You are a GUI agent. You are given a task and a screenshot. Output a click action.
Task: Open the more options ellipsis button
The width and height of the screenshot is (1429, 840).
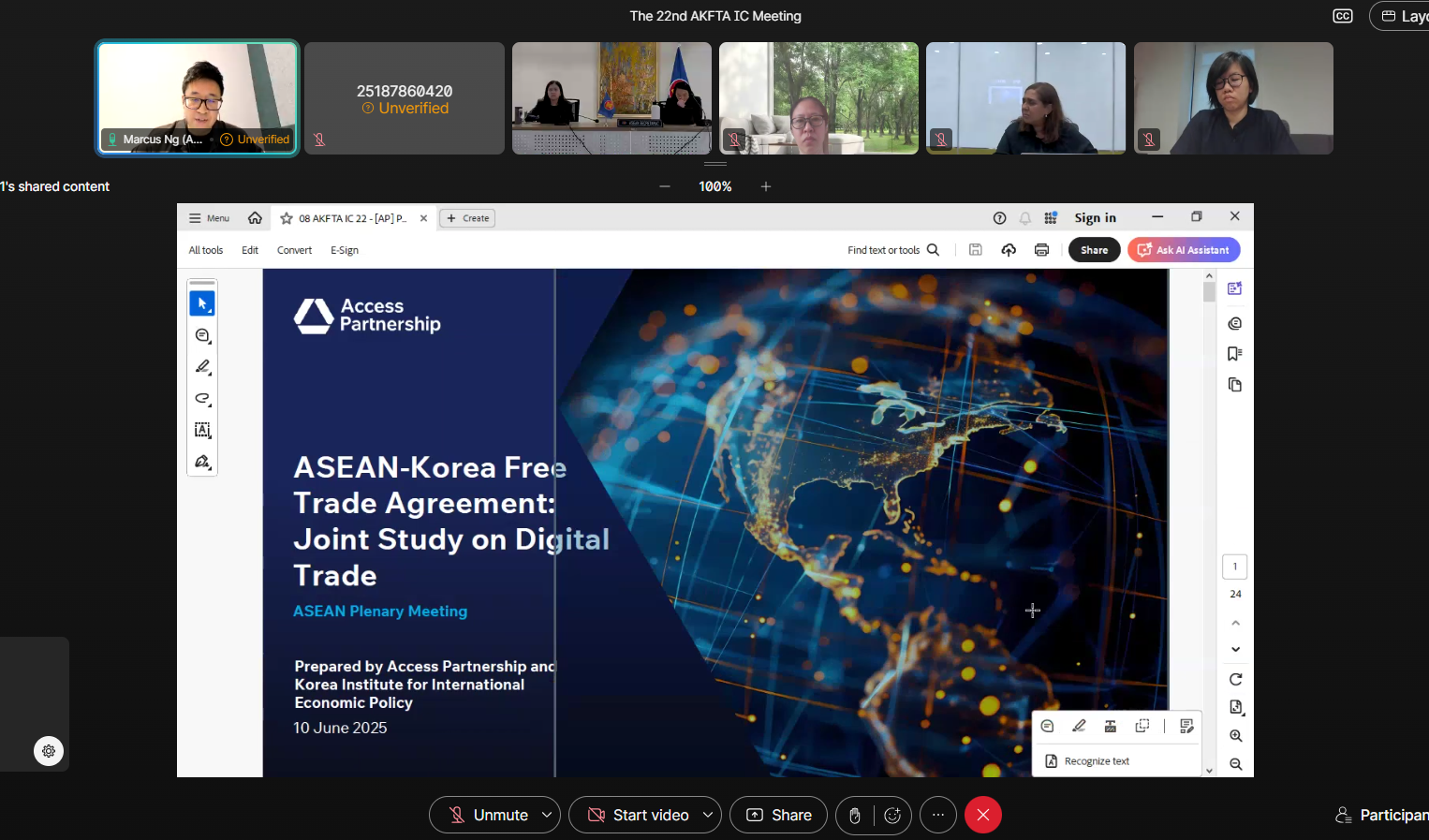[x=938, y=815]
